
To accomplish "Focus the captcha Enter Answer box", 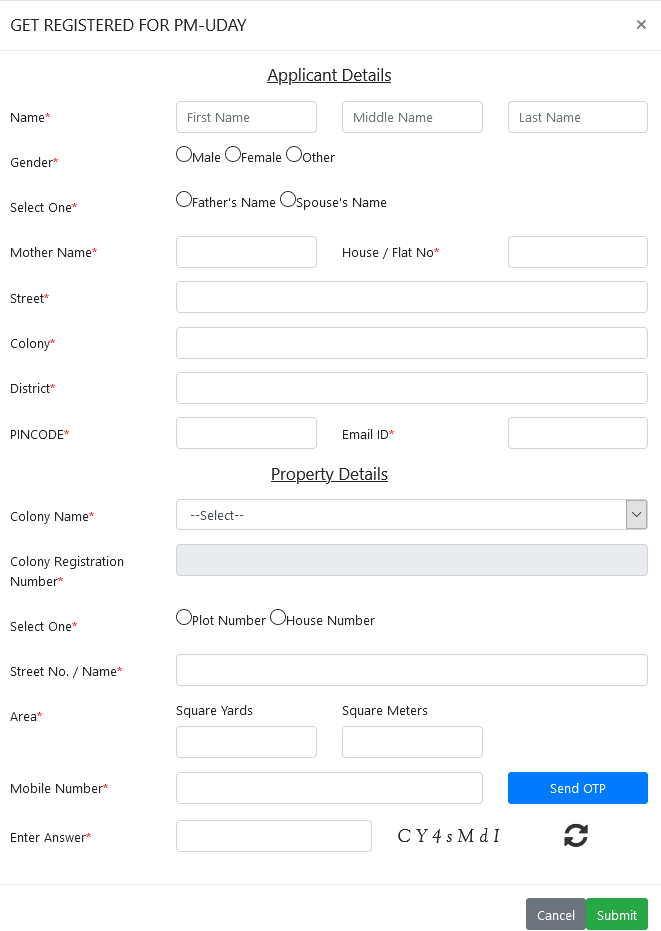I will point(273,836).
